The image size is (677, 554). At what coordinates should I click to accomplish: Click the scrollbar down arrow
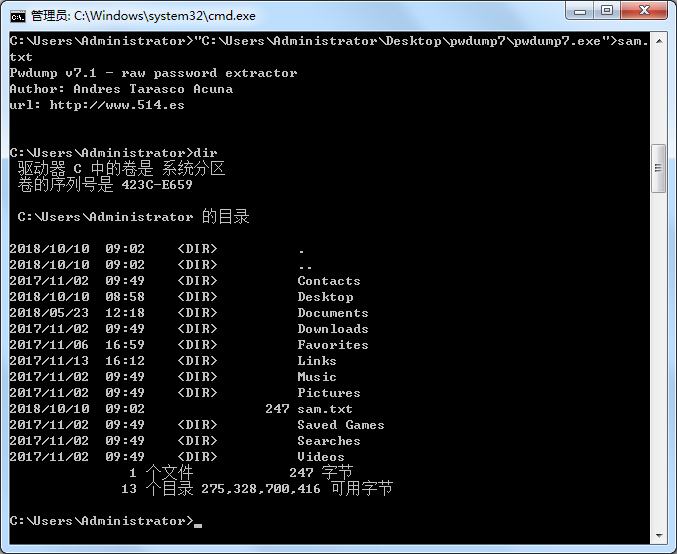(x=659, y=536)
